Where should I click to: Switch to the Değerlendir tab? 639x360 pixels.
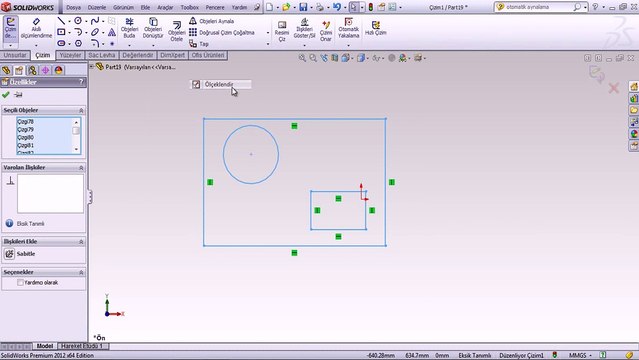[138, 55]
